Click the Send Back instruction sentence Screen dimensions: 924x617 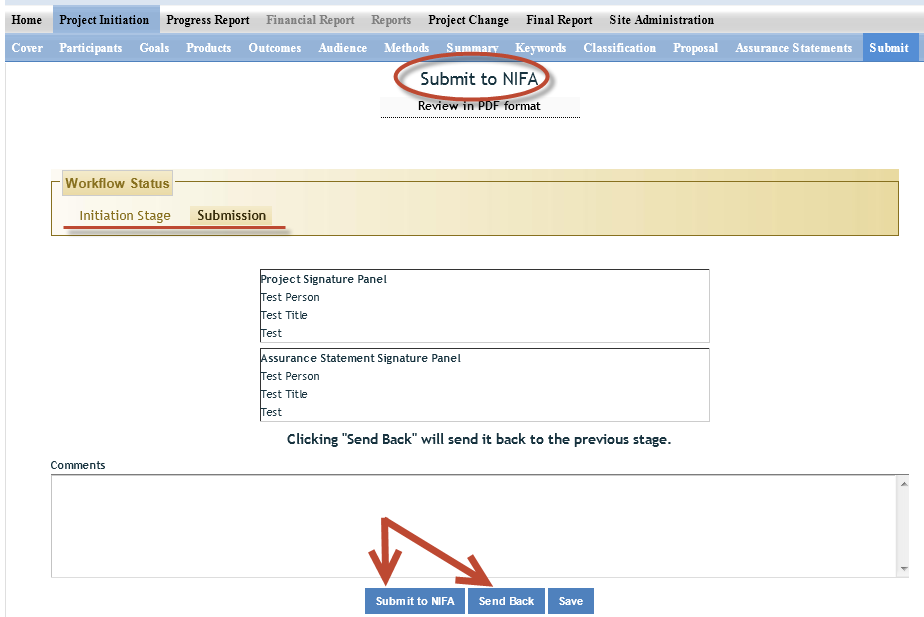click(478, 440)
